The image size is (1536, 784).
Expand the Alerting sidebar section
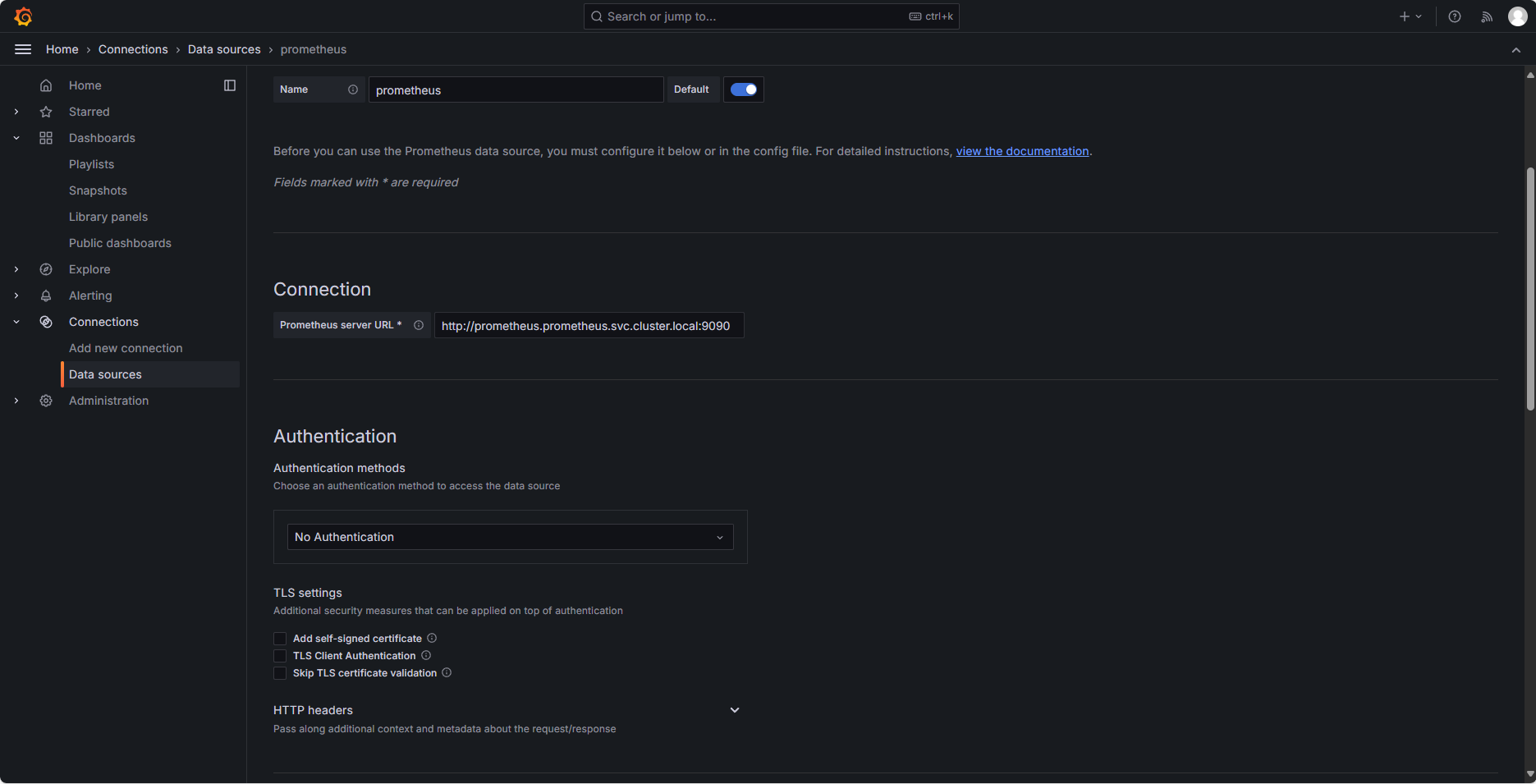tap(16, 296)
